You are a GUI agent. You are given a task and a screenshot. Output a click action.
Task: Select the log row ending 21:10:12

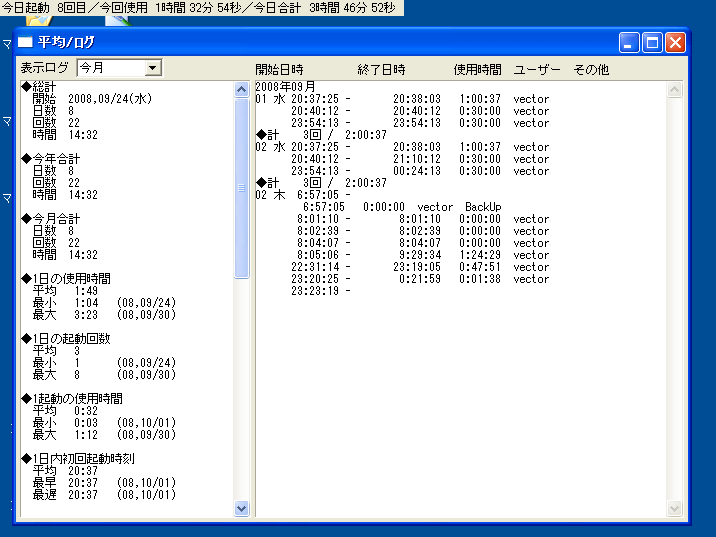click(x=420, y=158)
